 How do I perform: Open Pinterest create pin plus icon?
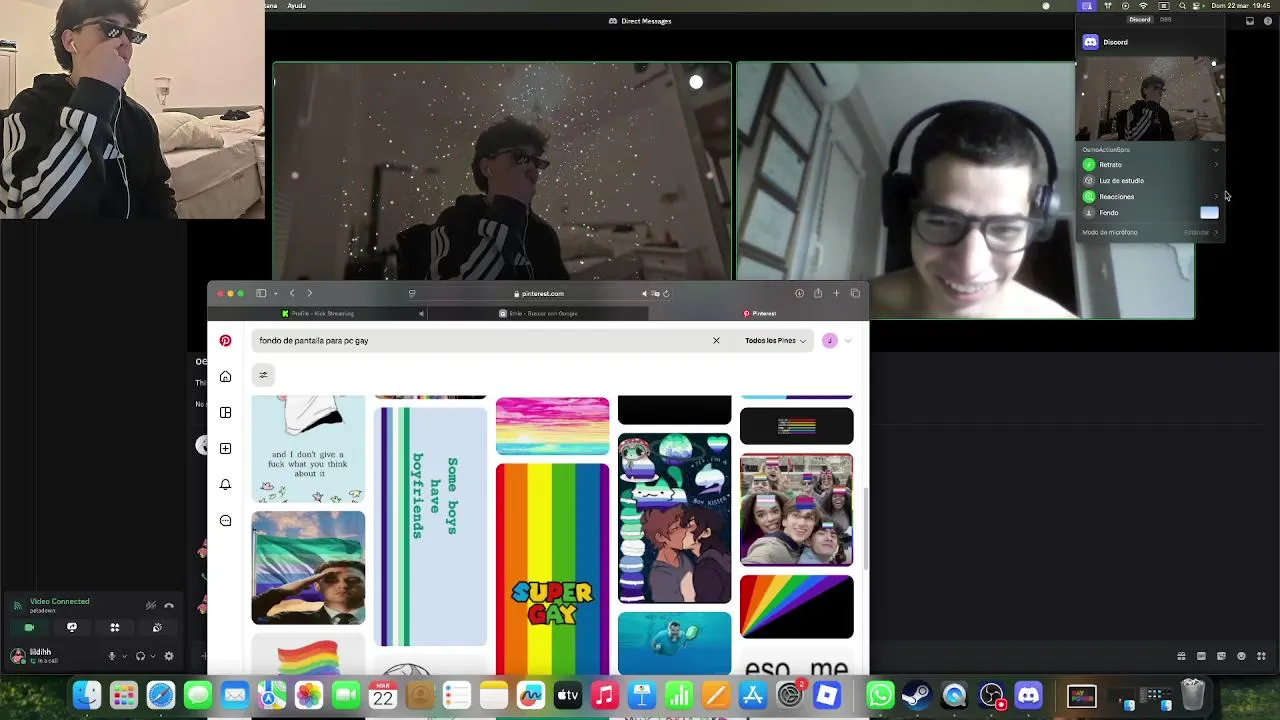(x=225, y=449)
